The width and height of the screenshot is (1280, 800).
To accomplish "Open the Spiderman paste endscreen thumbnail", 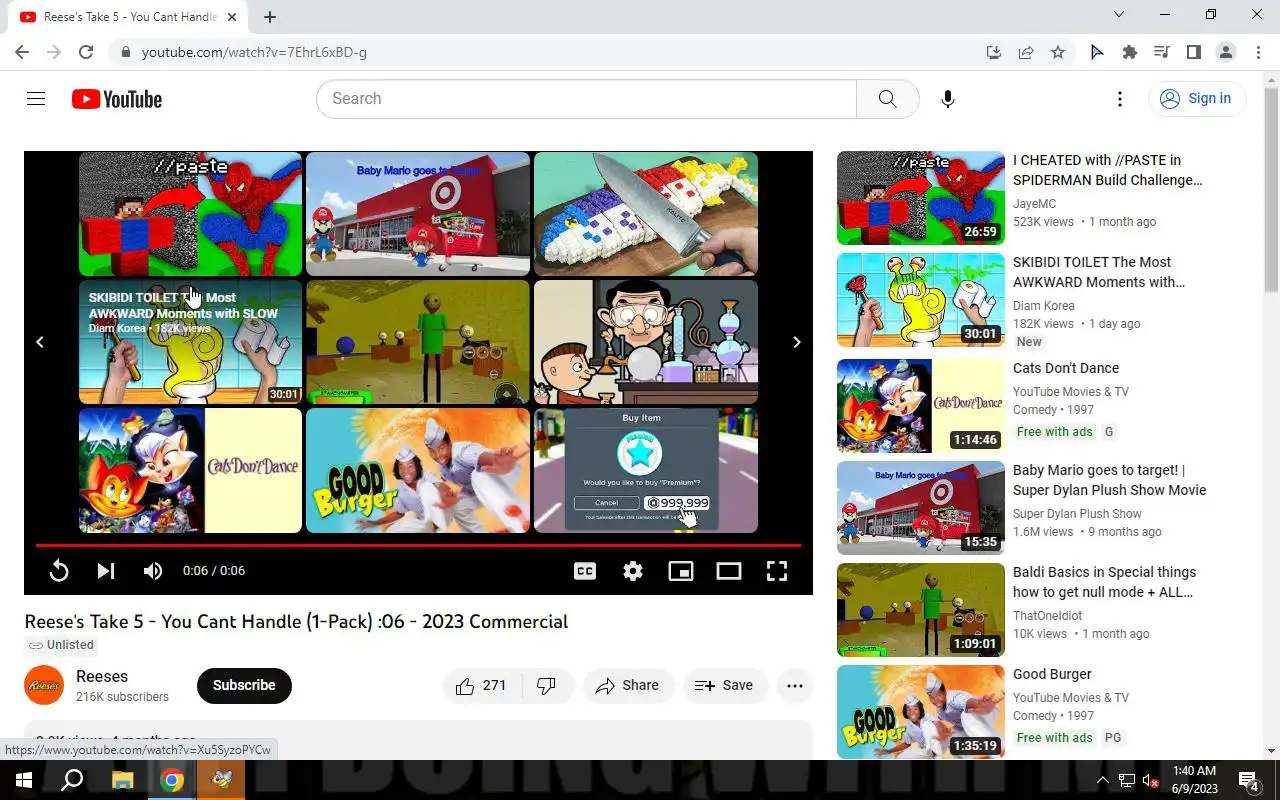I will pos(190,214).
